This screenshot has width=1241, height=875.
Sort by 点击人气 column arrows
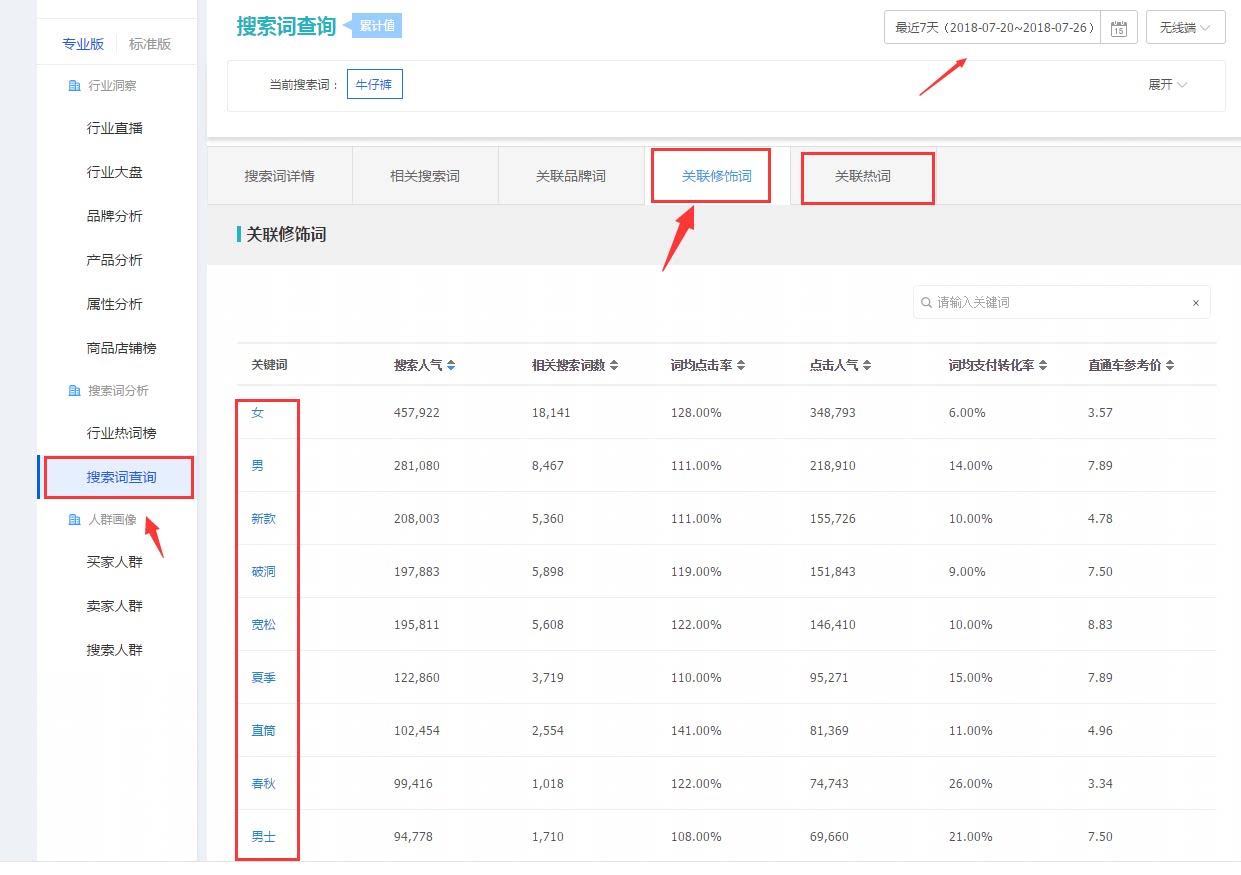(x=867, y=366)
